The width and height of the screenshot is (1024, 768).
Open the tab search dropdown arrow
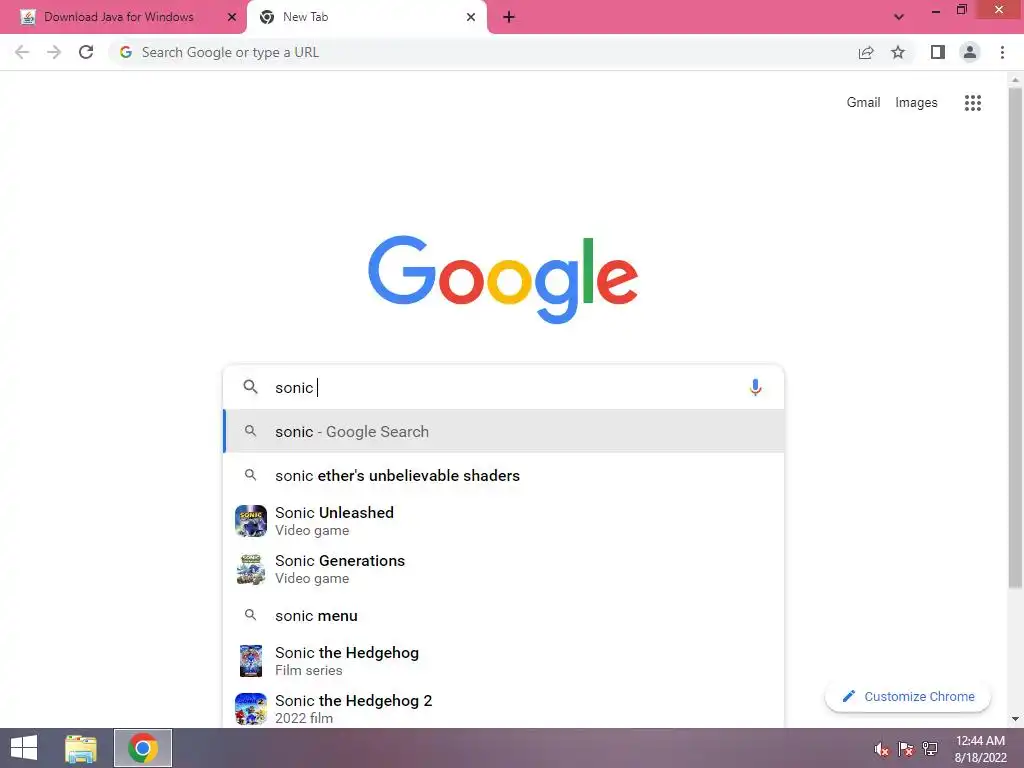(x=899, y=17)
